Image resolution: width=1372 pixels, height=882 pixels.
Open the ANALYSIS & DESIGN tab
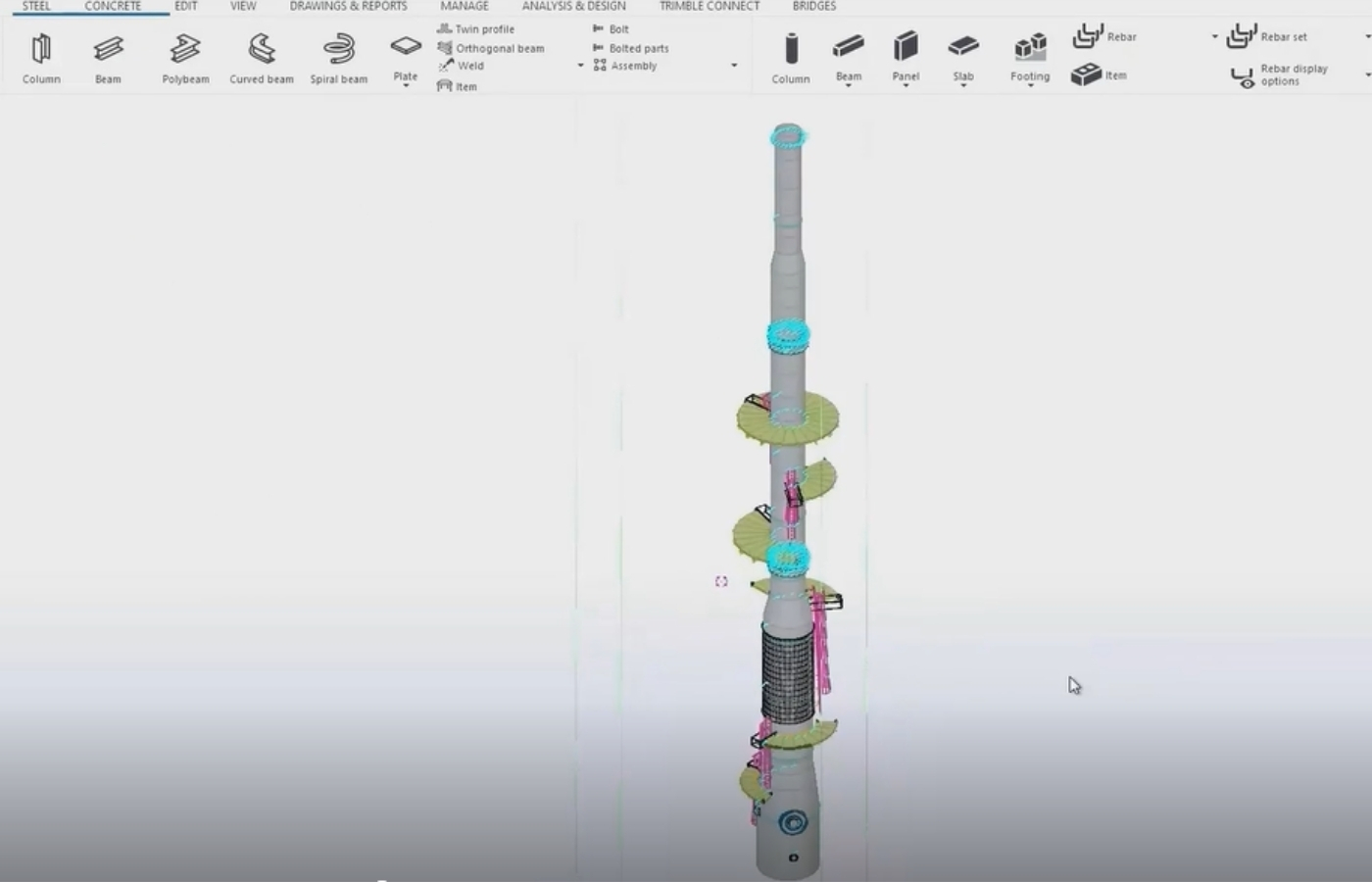pyautogui.click(x=573, y=6)
